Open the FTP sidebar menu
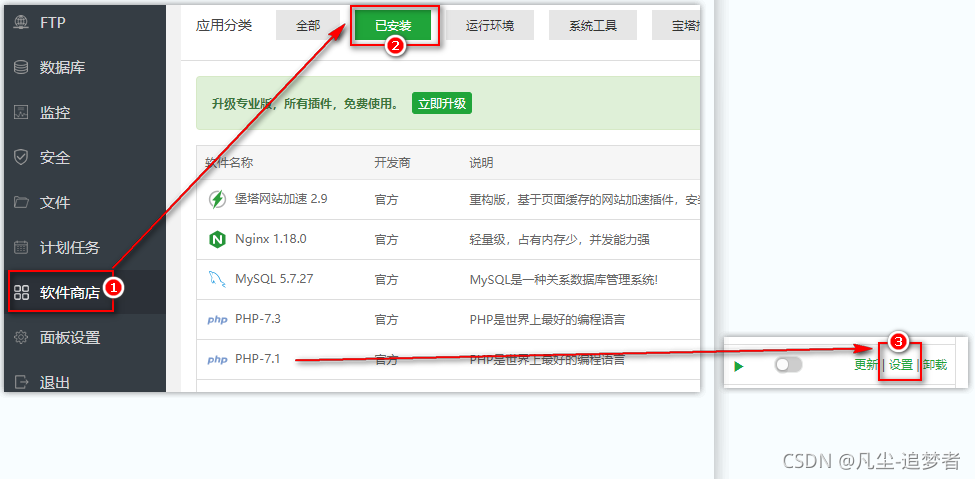 [85, 22]
